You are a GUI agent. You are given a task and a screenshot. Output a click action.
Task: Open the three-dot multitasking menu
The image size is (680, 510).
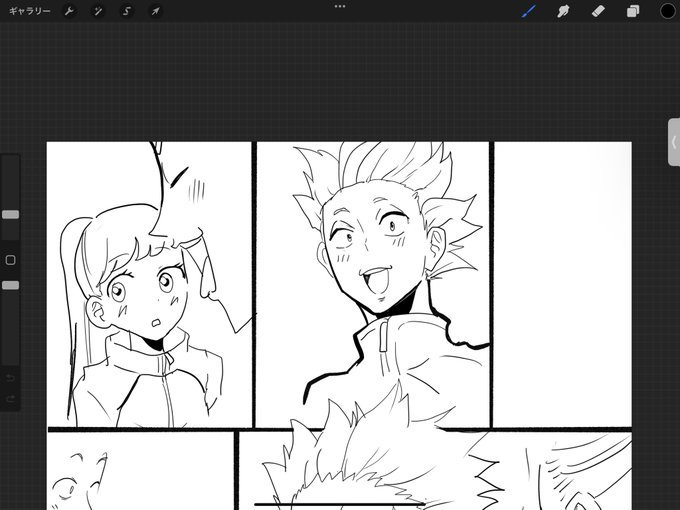pos(340,7)
